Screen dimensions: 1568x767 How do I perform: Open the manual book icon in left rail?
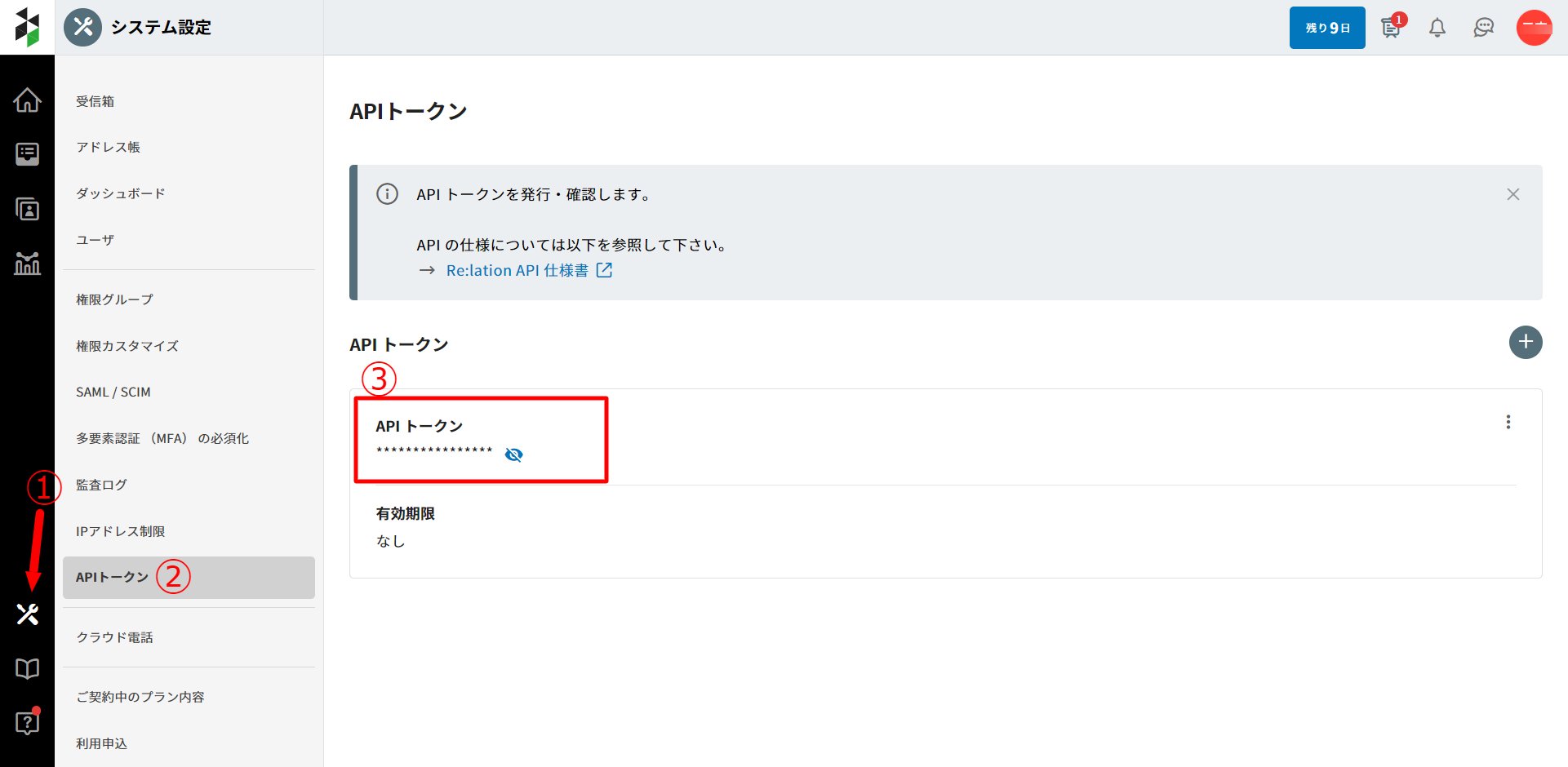coord(27,669)
